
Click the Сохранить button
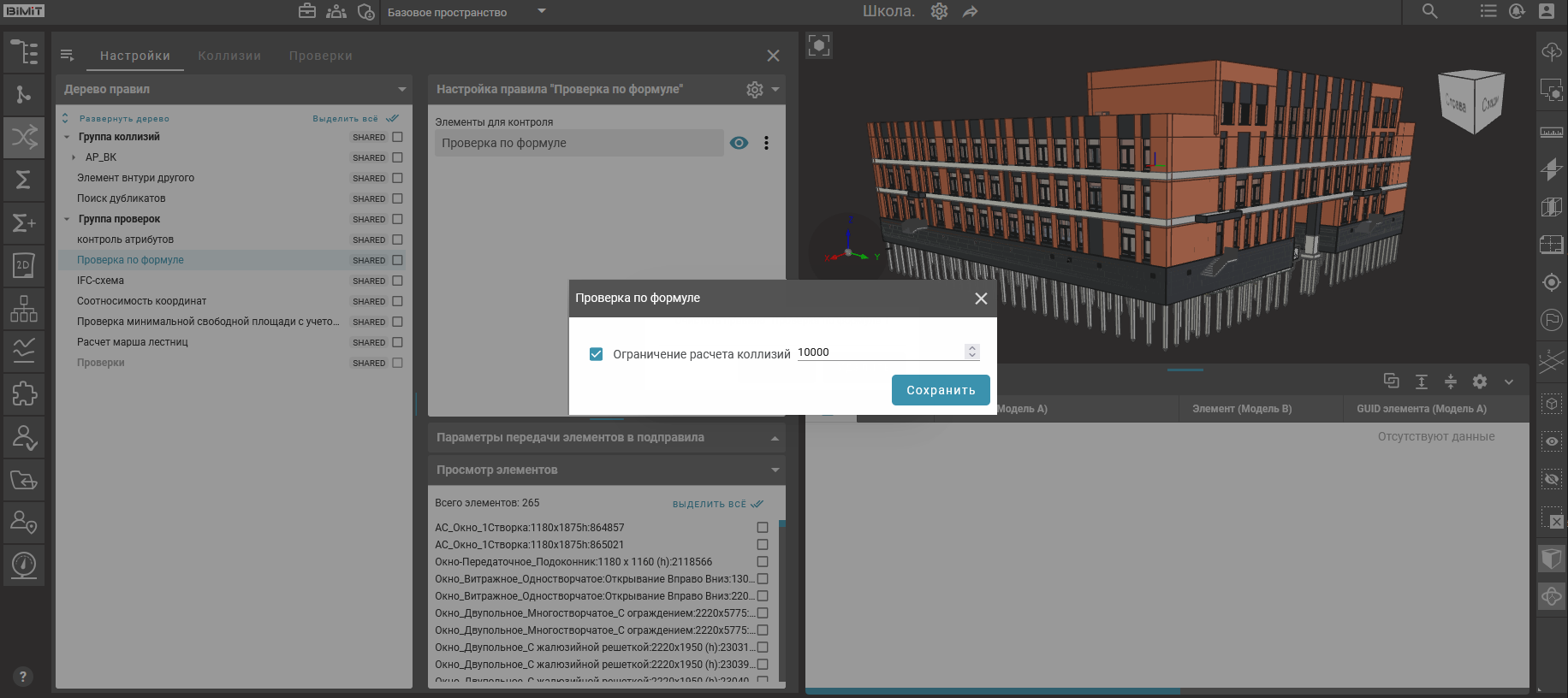tap(941, 390)
